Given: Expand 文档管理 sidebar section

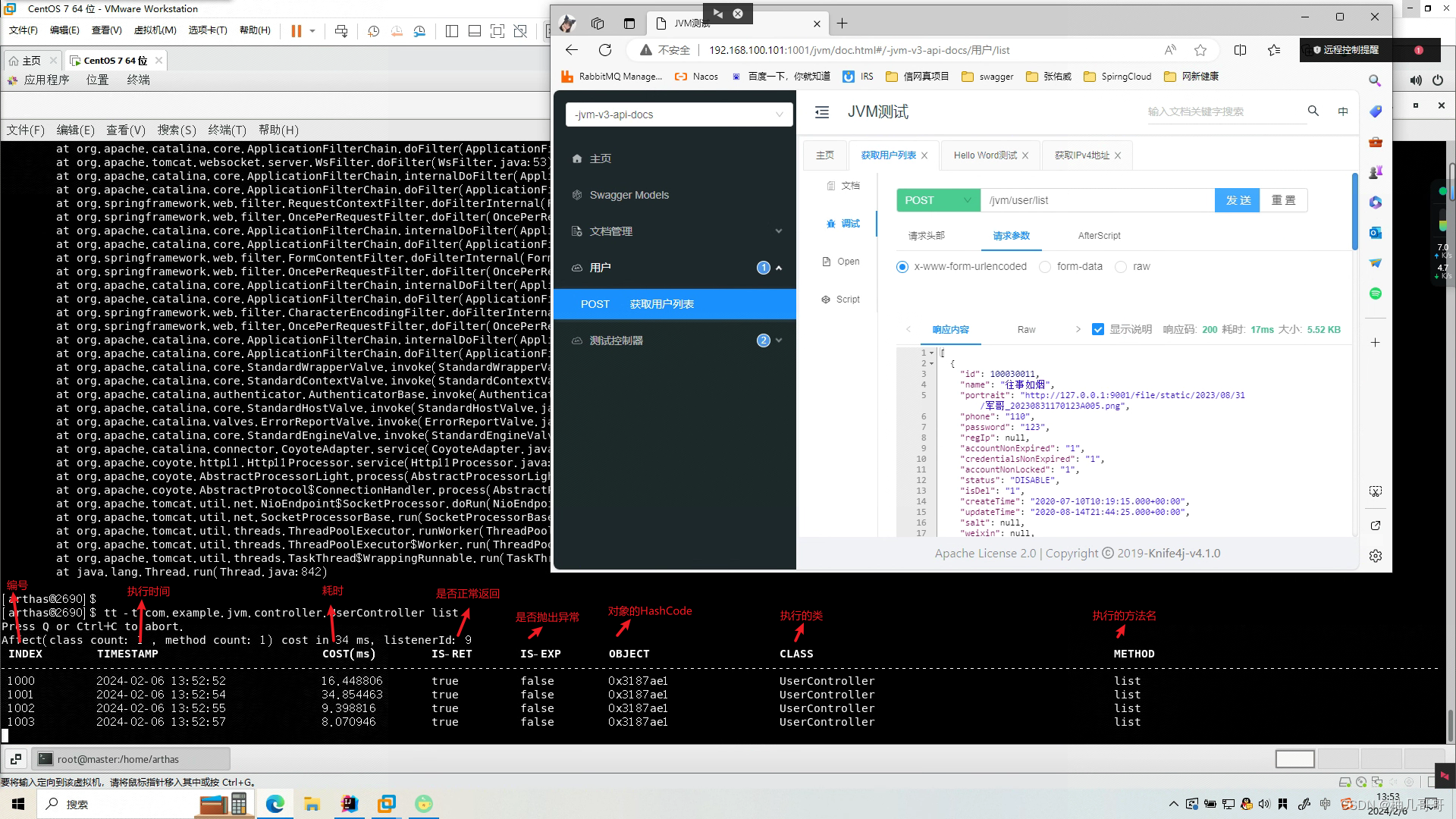Looking at the screenshot, I should point(675,231).
